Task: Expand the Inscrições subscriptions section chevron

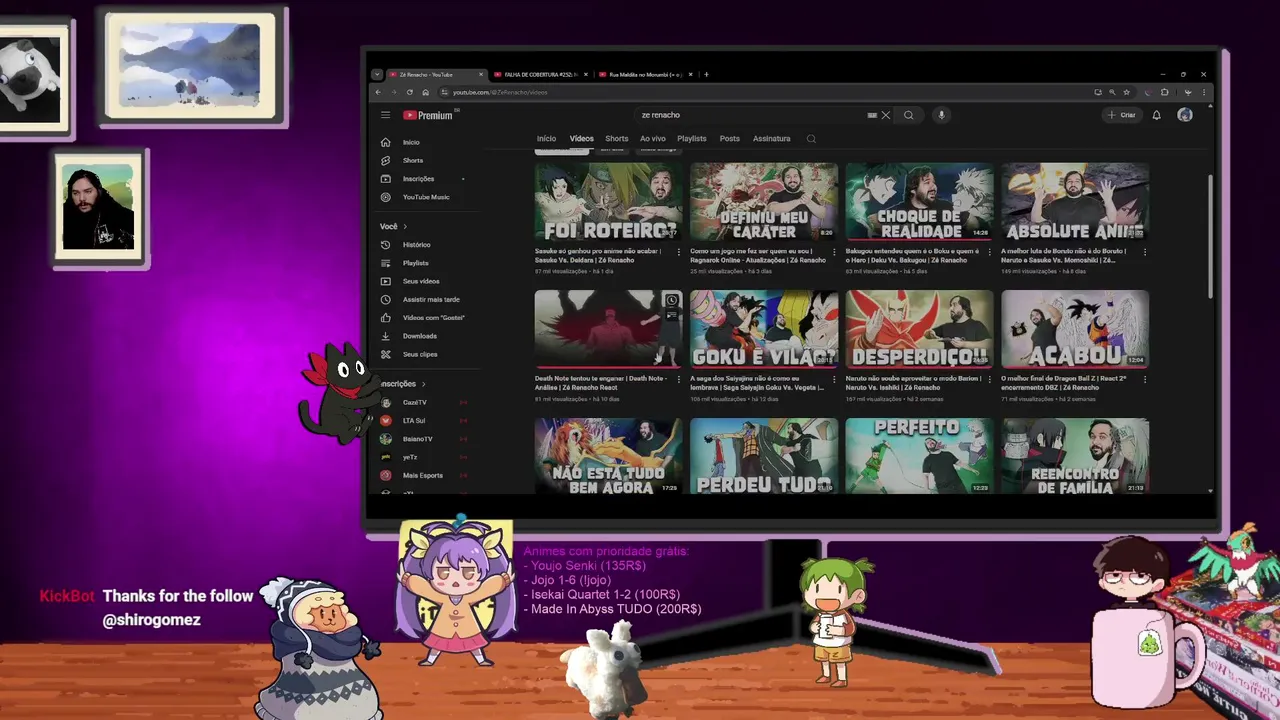Action: click(x=423, y=384)
